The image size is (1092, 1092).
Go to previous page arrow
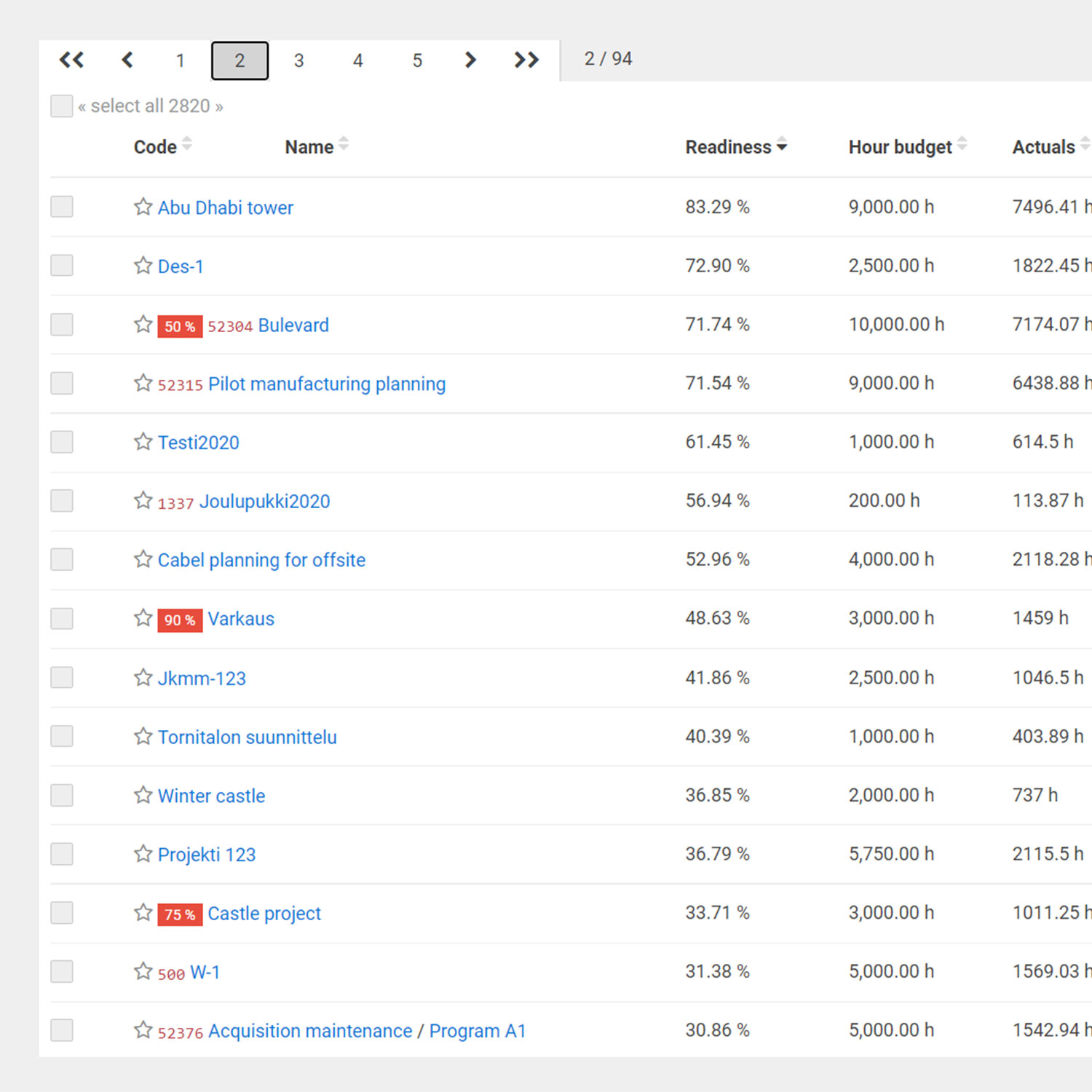127,60
